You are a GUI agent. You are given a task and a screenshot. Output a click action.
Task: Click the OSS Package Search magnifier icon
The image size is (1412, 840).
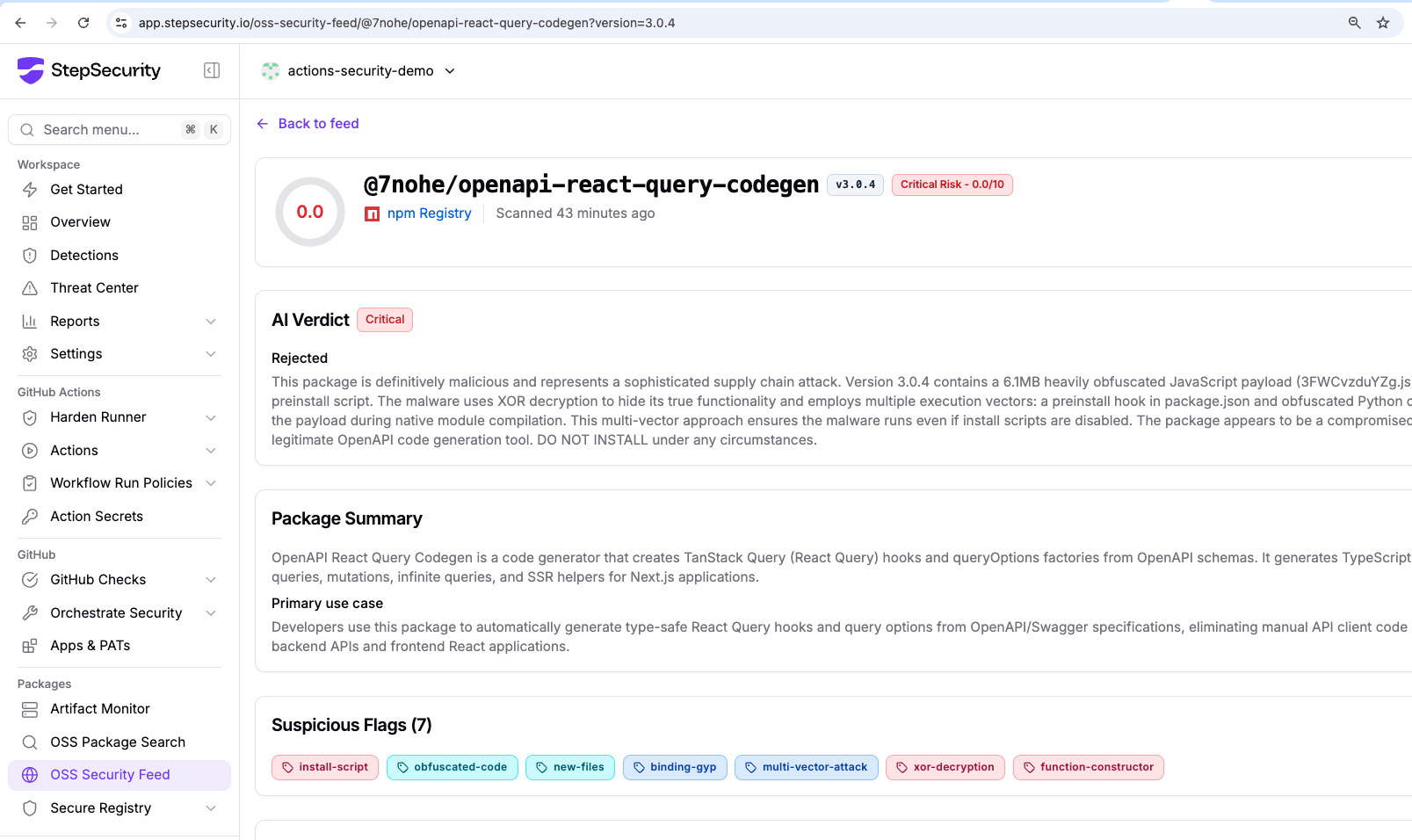pos(30,742)
